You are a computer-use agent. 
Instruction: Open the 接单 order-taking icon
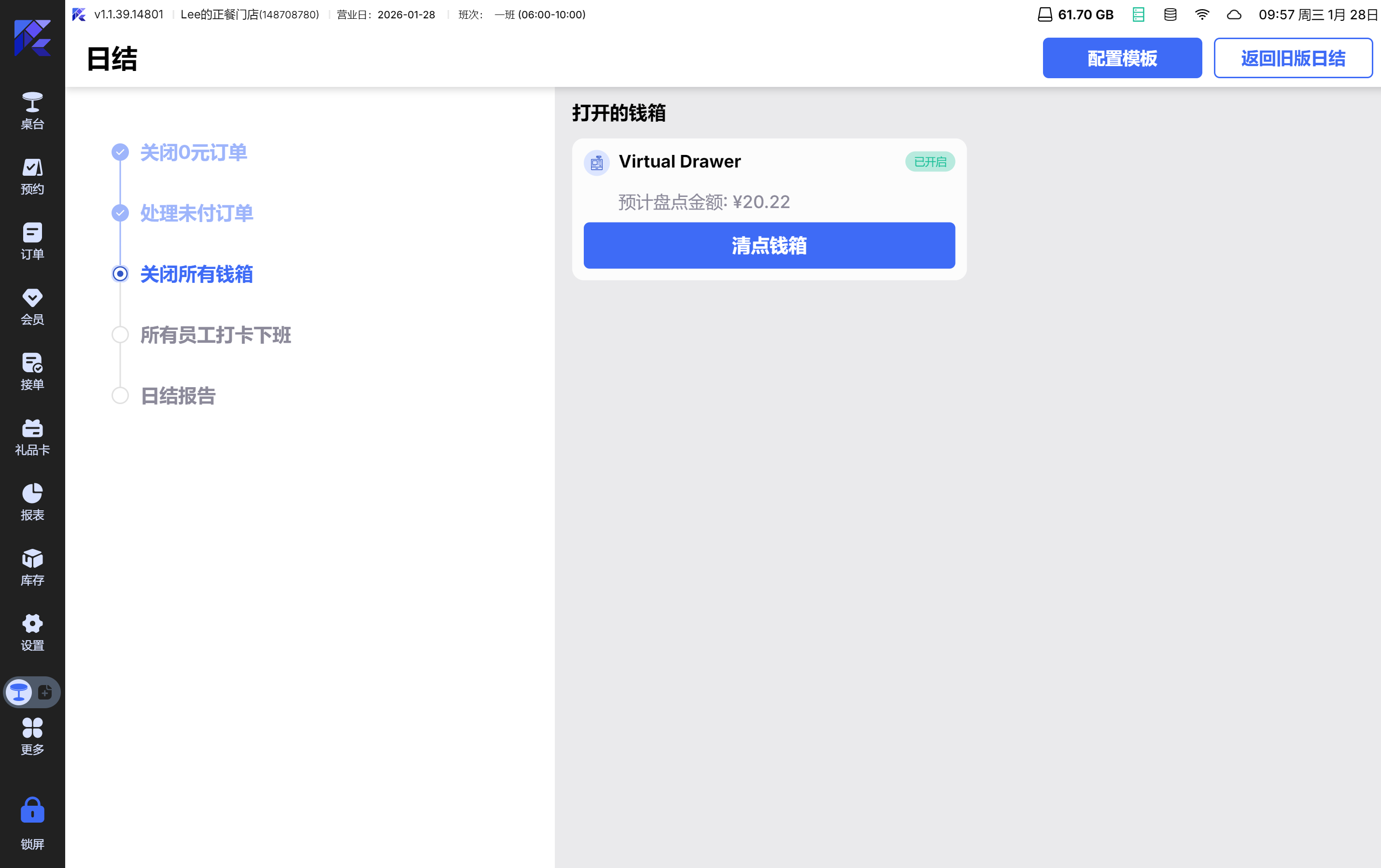[x=32, y=371]
